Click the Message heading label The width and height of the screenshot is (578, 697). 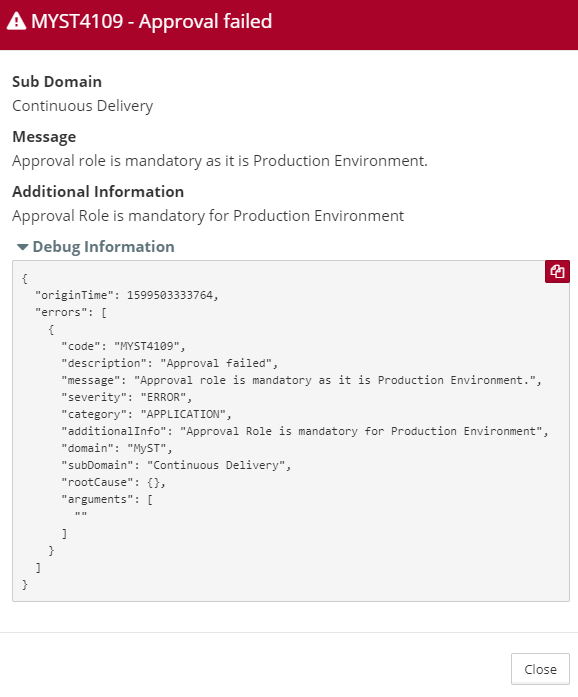(x=44, y=137)
